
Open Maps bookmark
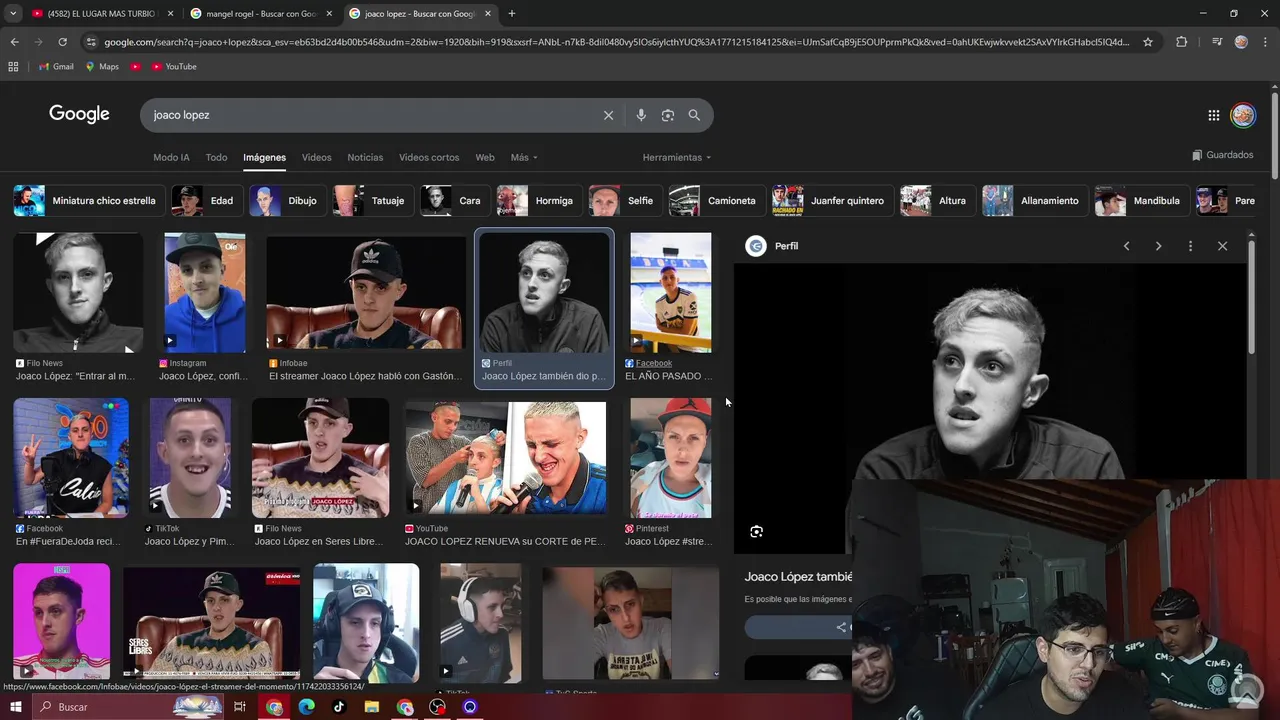pos(102,67)
